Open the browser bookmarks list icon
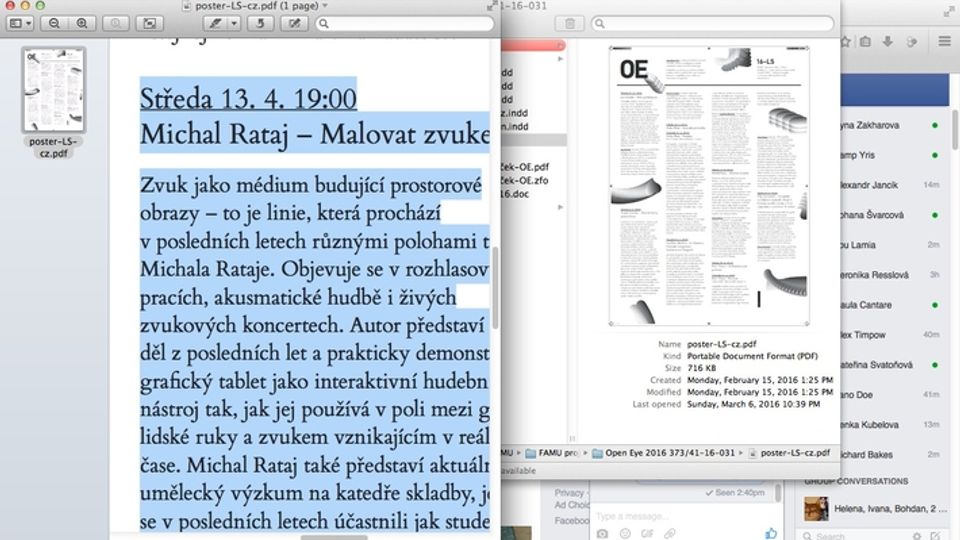The width and height of the screenshot is (960, 540). tap(865, 42)
